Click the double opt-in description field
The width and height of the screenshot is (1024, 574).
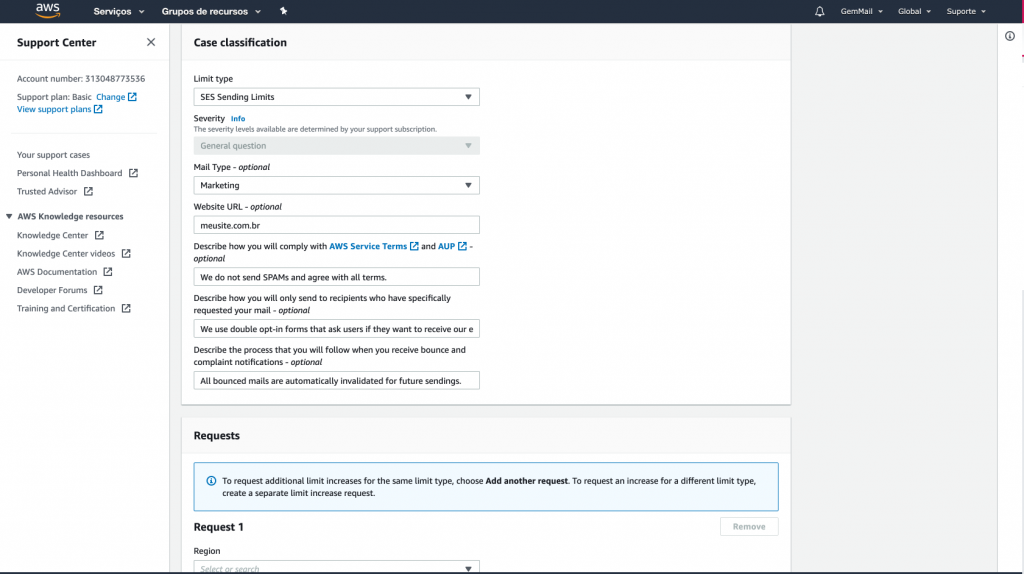tap(336, 328)
